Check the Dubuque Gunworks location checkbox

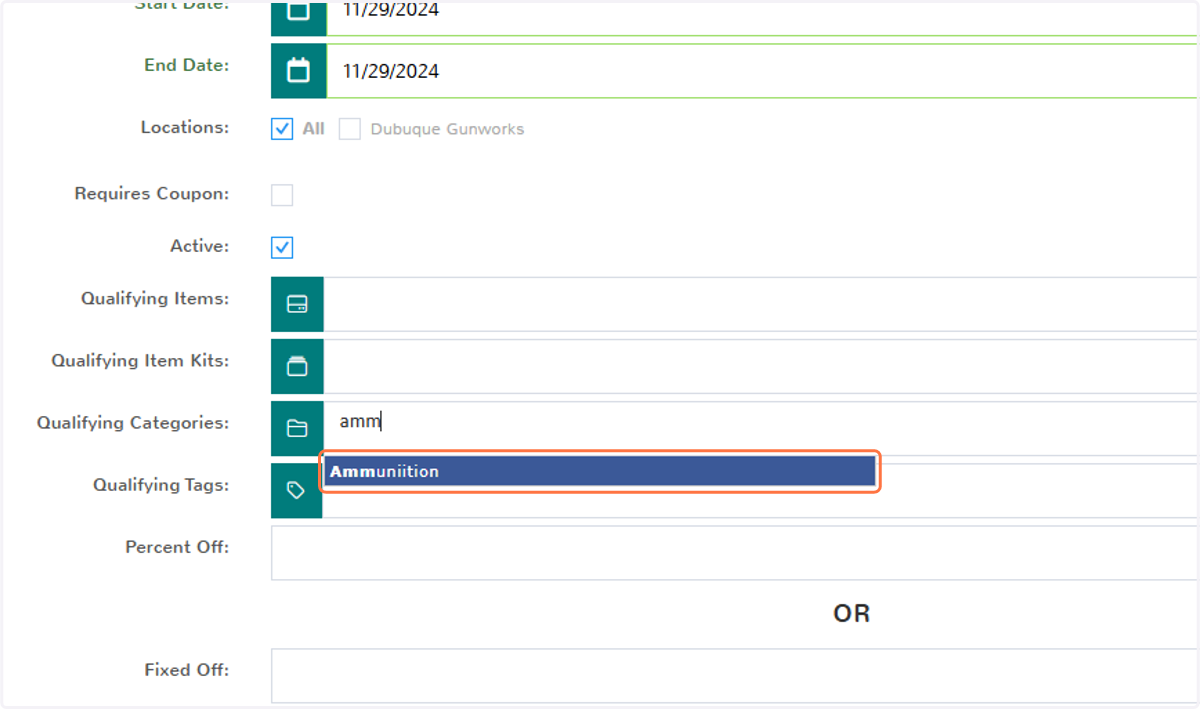point(349,129)
